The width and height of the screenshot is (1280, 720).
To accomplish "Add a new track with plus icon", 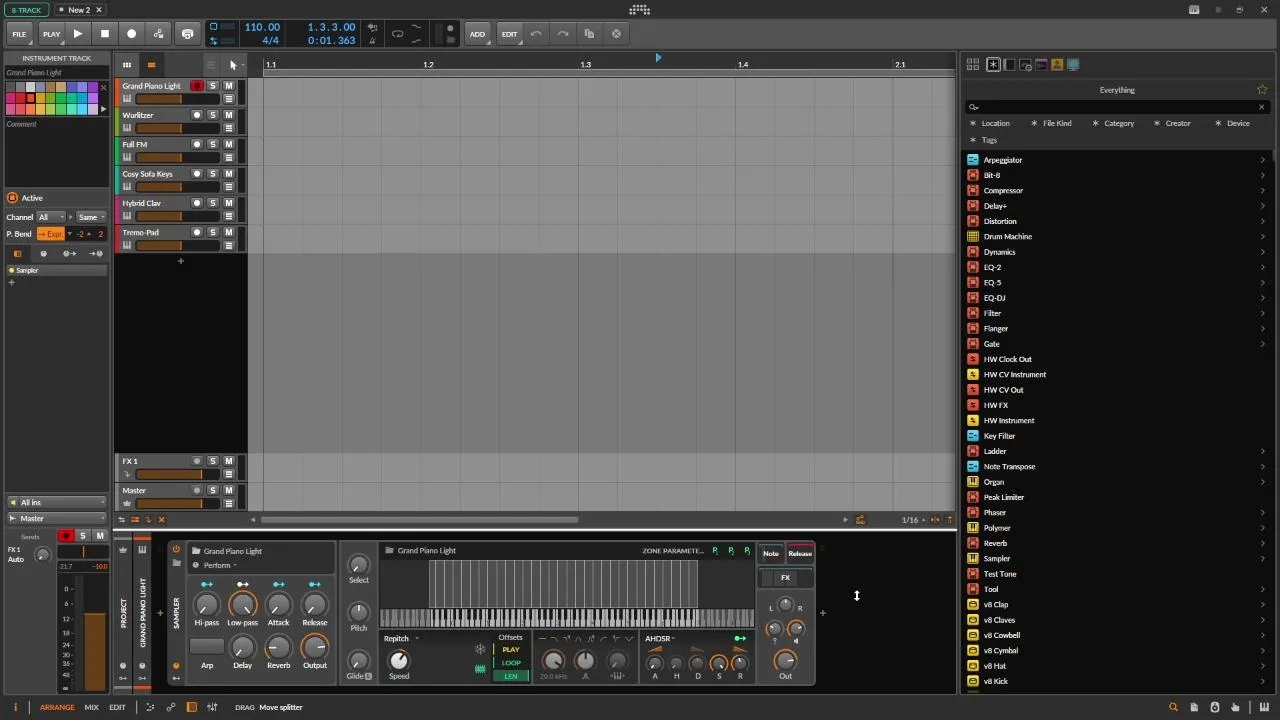I will tap(181, 261).
